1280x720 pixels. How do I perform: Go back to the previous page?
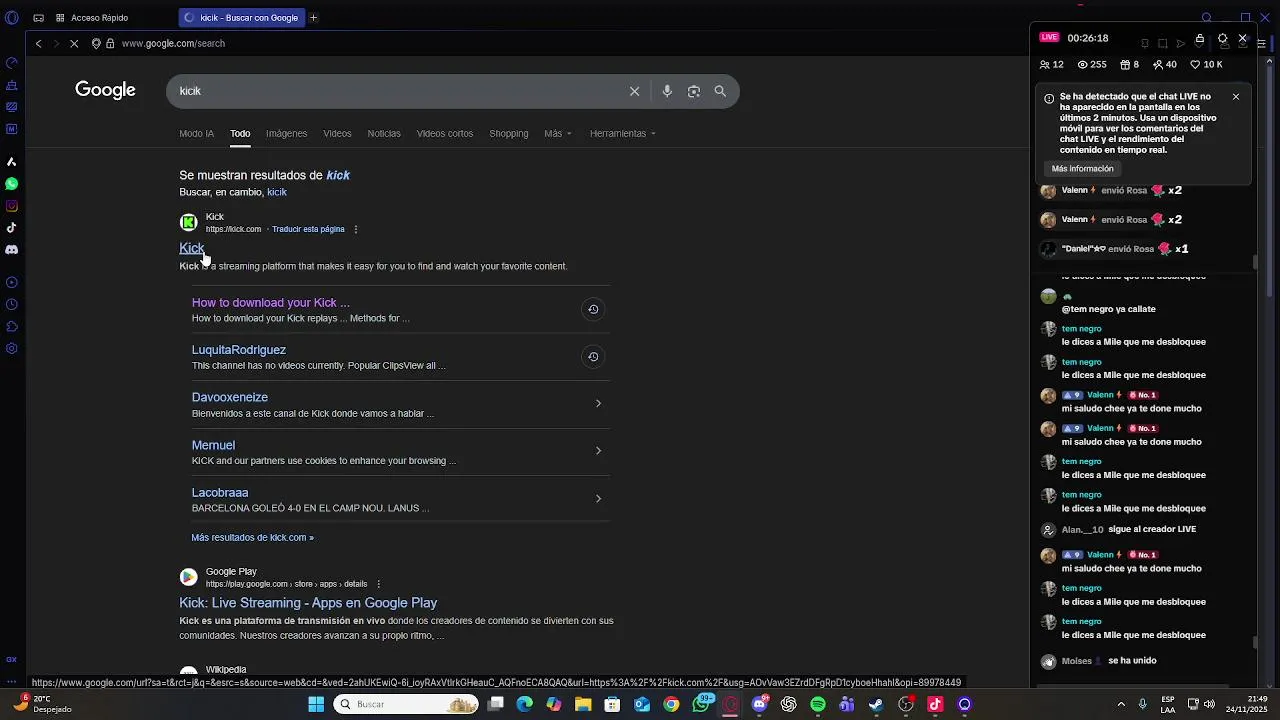(38, 44)
